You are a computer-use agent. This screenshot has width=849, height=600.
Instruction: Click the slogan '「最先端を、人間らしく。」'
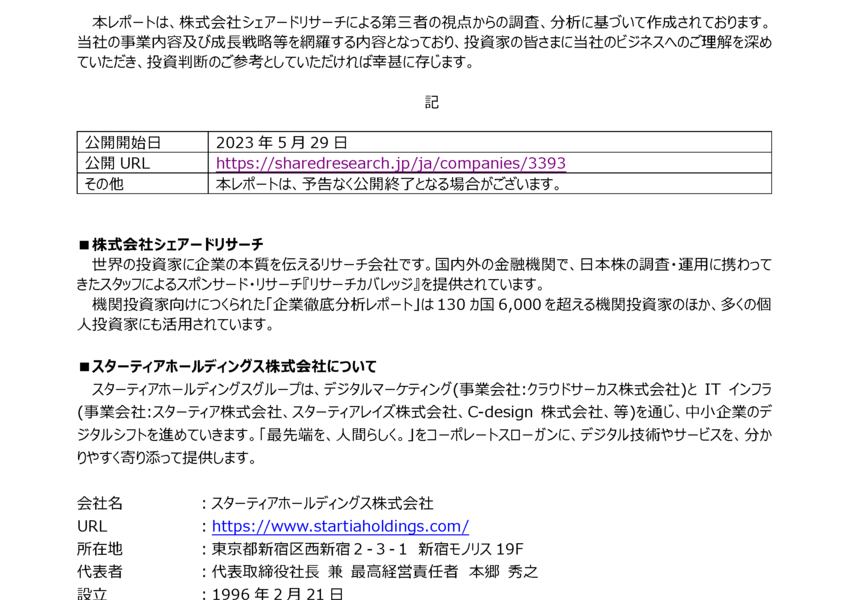pos(336,435)
